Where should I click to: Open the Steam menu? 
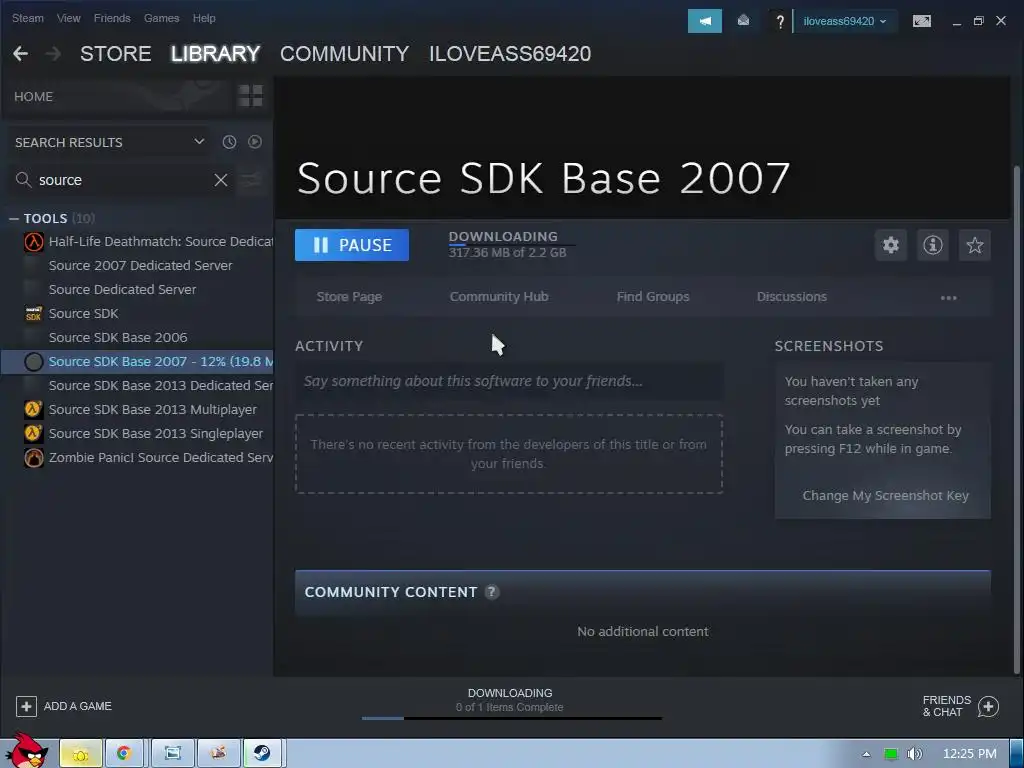[x=27, y=18]
